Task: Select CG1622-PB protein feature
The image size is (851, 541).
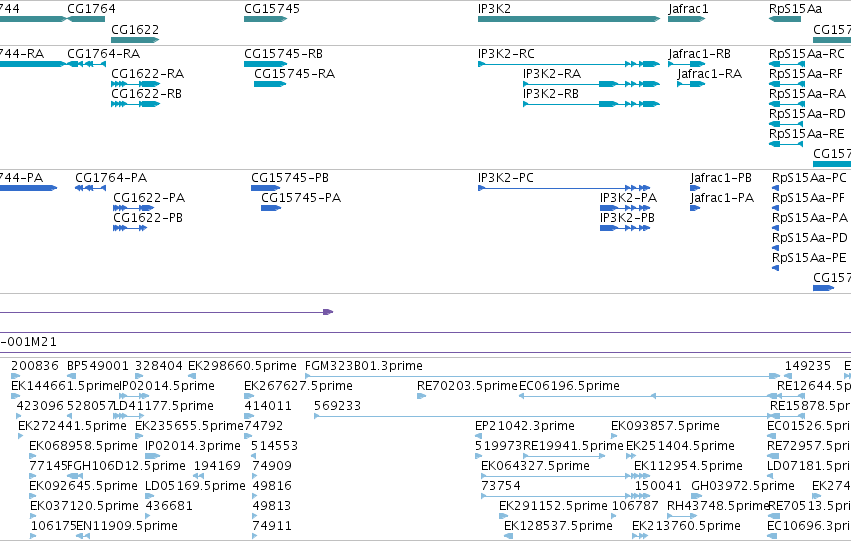Action: tap(130, 228)
